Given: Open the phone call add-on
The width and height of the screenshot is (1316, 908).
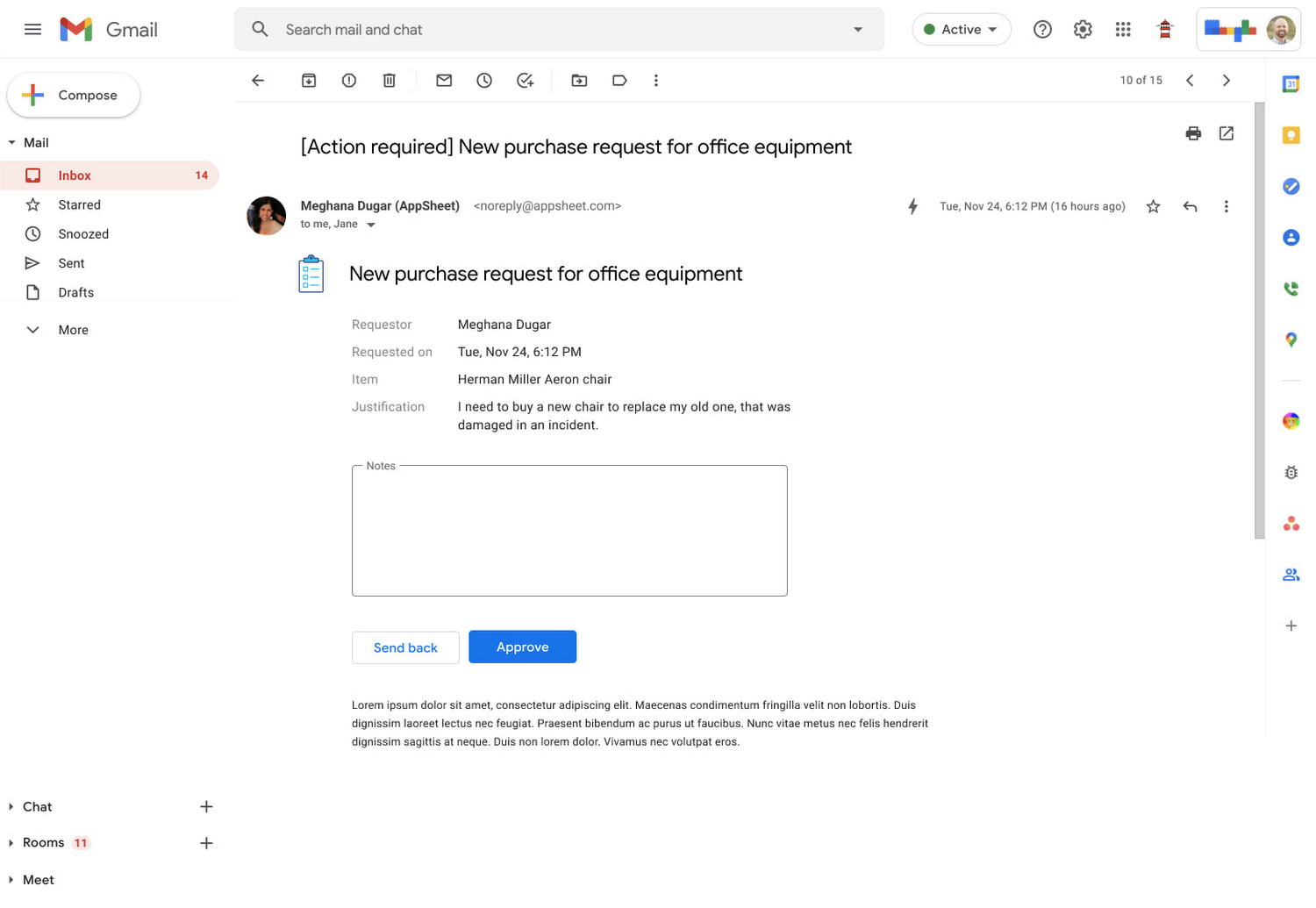Looking at the screenshot, I should (1291, 289).
